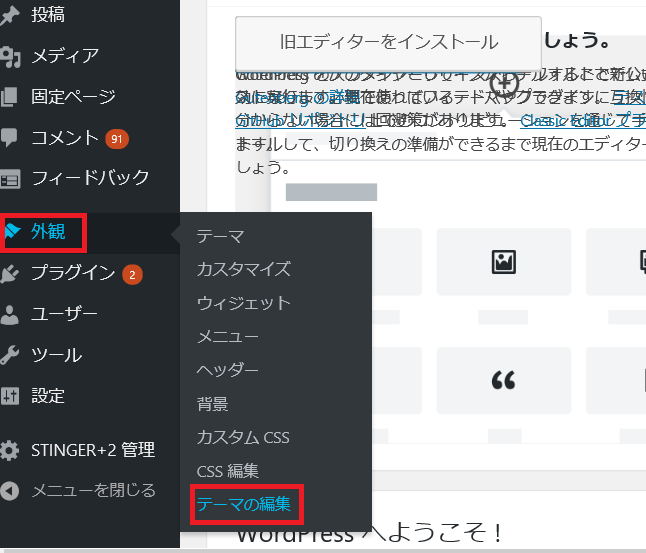Choose CSS 編集 in the submenu
This screenshot has height=553, width=646.
(x=228, y=471)
